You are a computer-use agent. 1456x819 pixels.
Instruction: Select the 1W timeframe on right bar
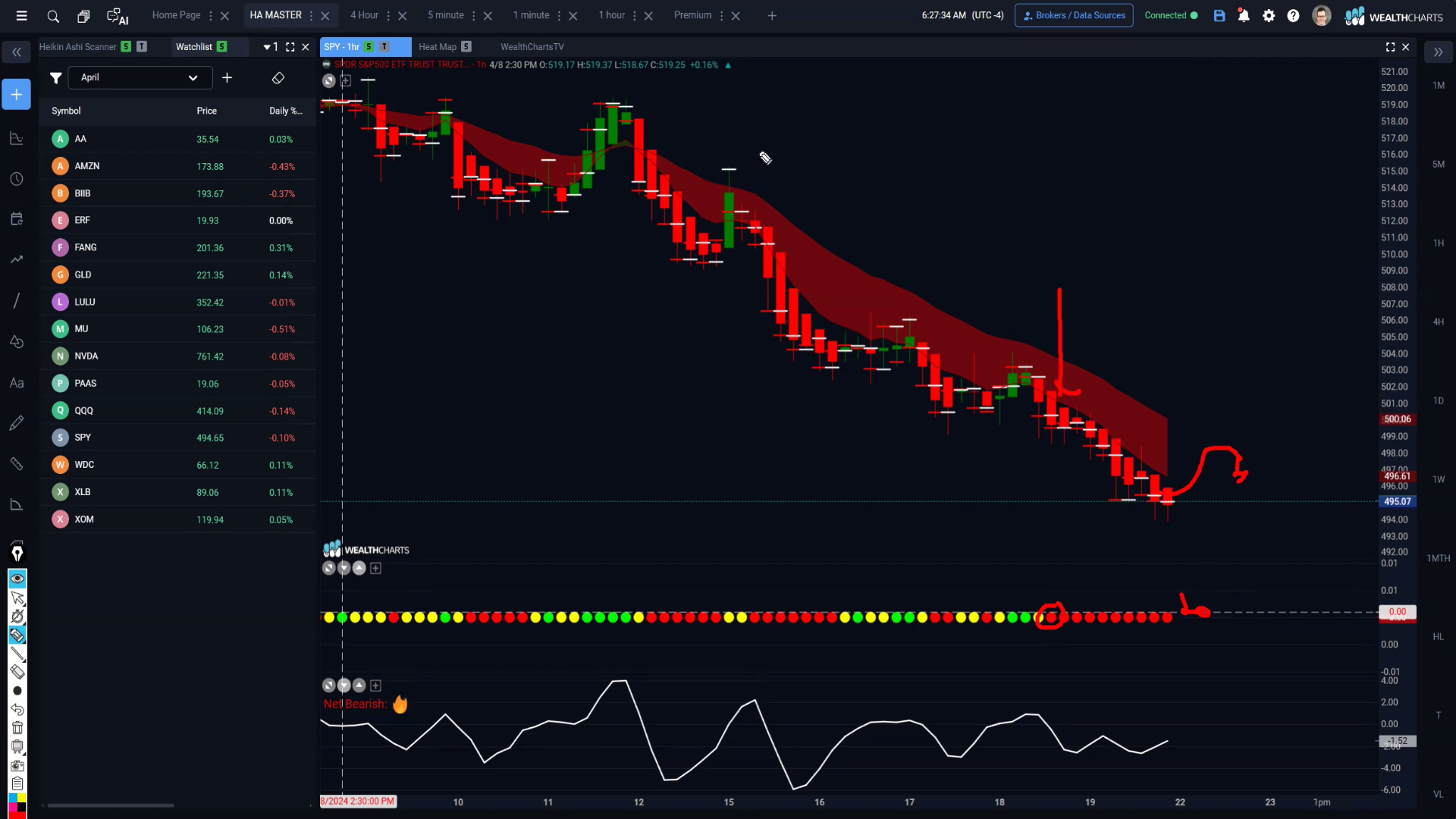coord(1439,479)
